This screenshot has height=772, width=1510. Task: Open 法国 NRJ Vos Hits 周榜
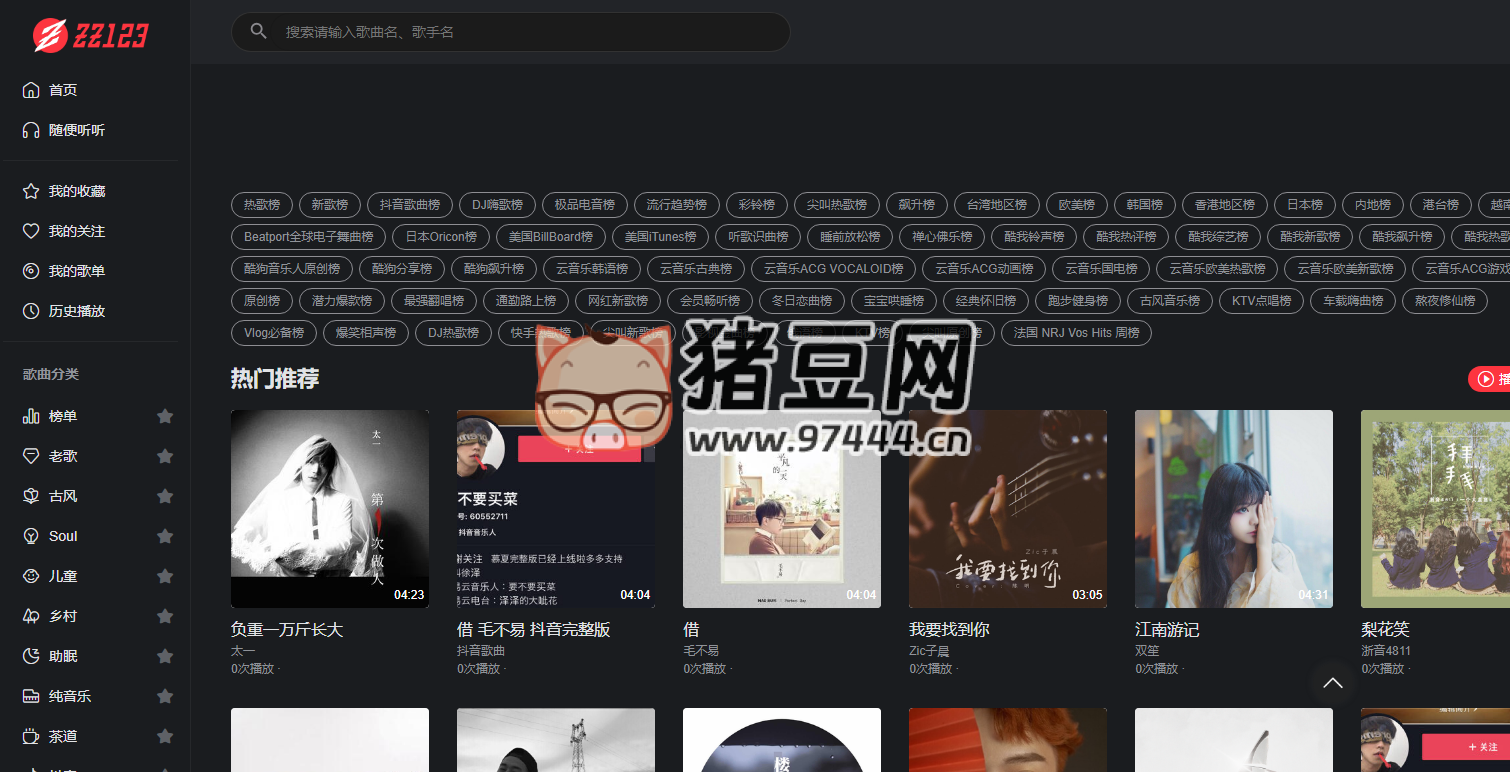click(x=1076, y=333)
